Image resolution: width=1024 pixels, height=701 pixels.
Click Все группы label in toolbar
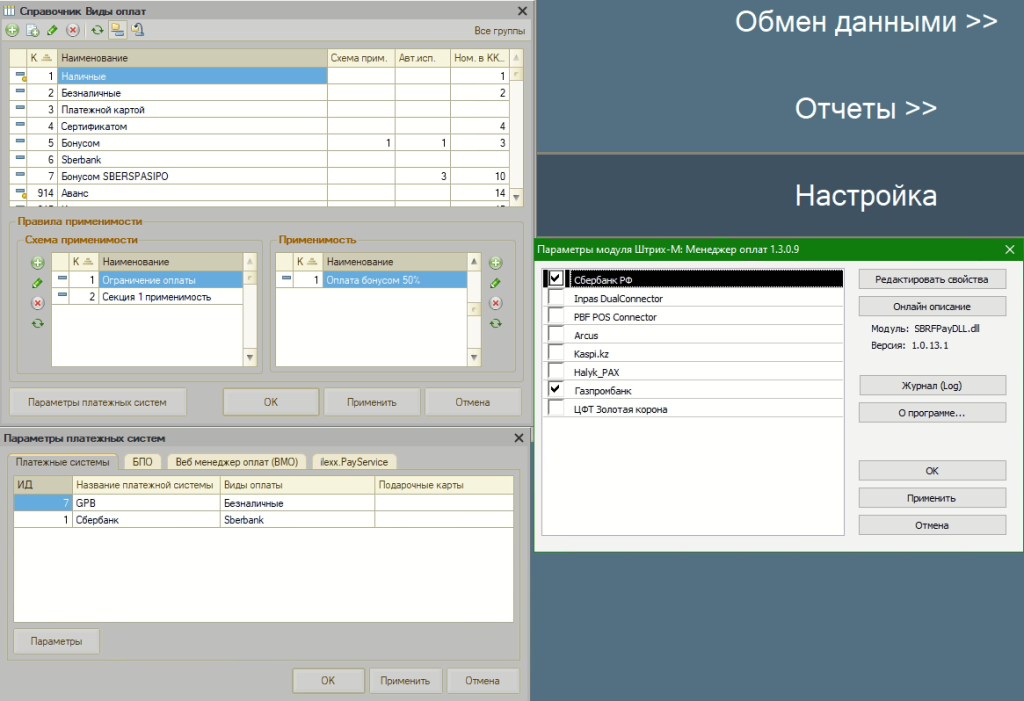point(500,31)
